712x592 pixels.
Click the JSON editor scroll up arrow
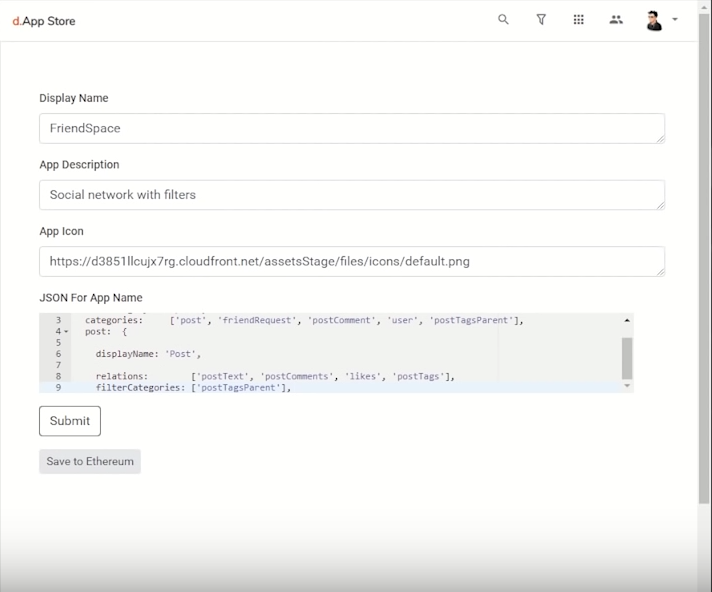(x=627, y=320)
